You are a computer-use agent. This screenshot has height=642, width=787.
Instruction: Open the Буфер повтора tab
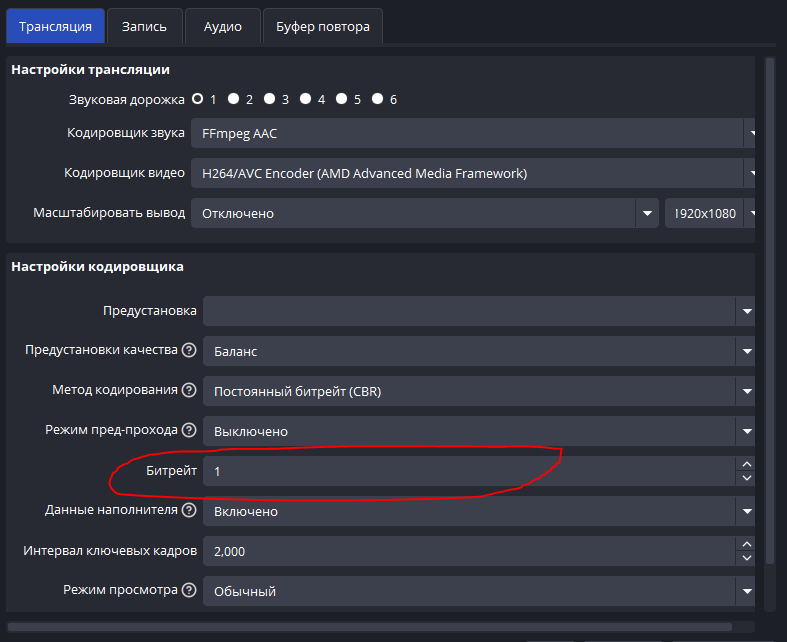[x=323, y=26]
